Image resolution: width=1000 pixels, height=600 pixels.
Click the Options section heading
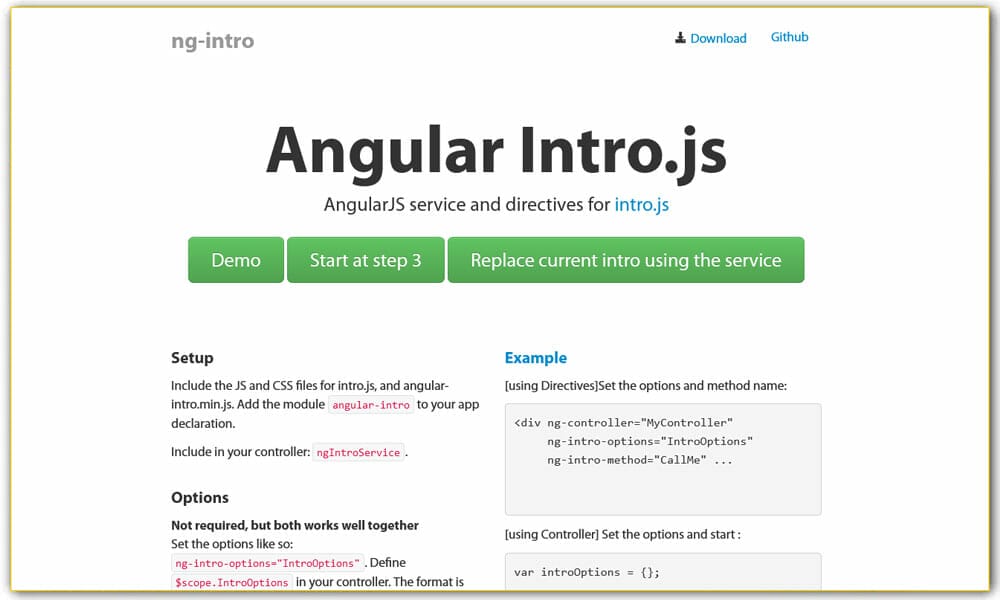click(x=200, y=497)
